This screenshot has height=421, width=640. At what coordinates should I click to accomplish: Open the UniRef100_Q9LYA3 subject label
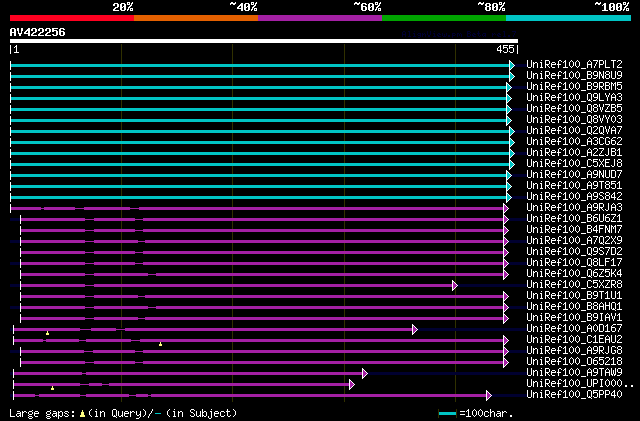574,98
